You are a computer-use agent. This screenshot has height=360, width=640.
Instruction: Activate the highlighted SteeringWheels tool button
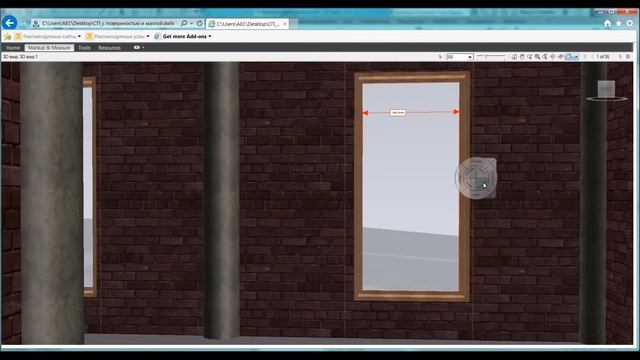(x=569, y=57)
